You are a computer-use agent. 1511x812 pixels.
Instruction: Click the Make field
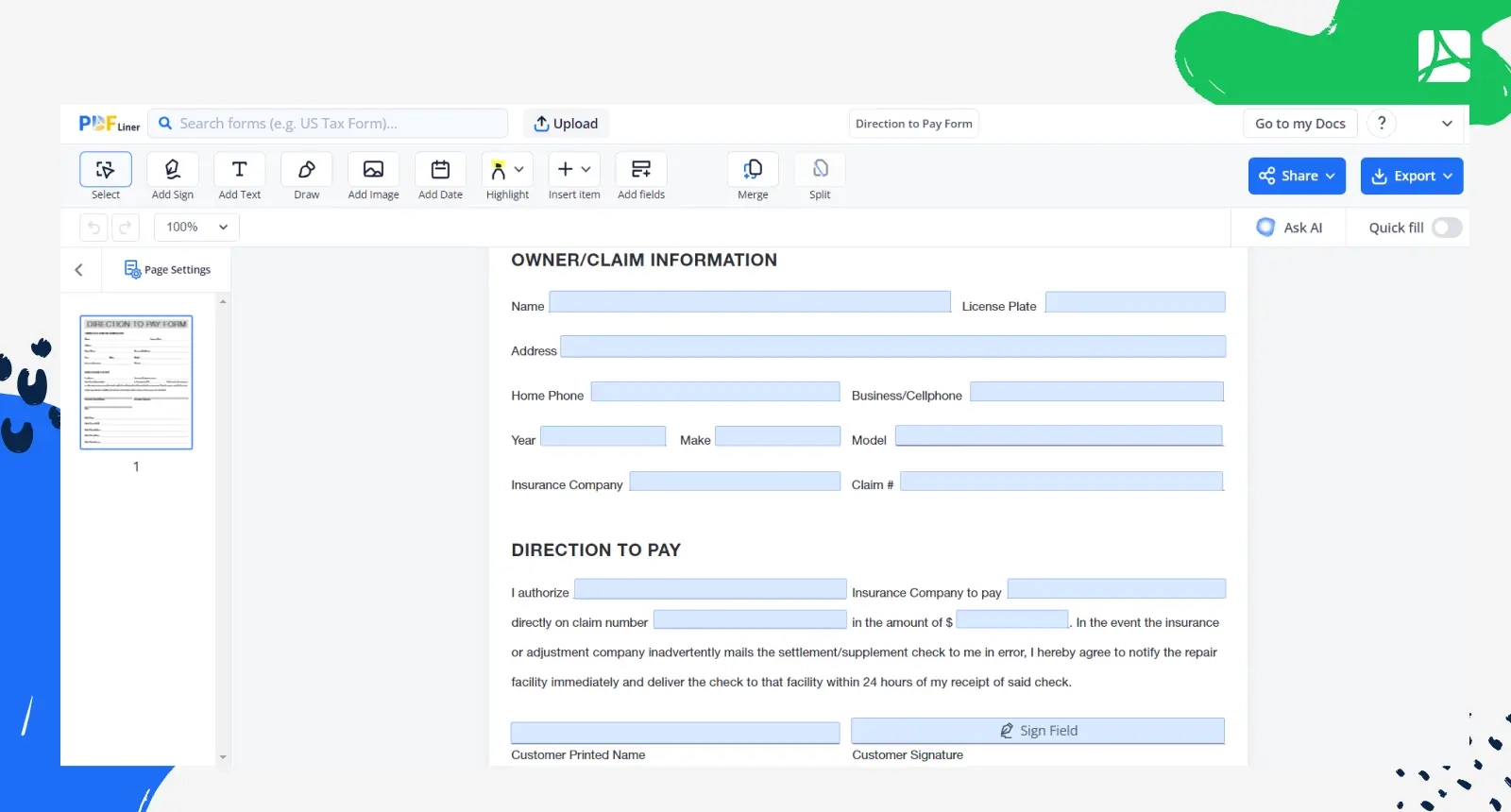777,436
